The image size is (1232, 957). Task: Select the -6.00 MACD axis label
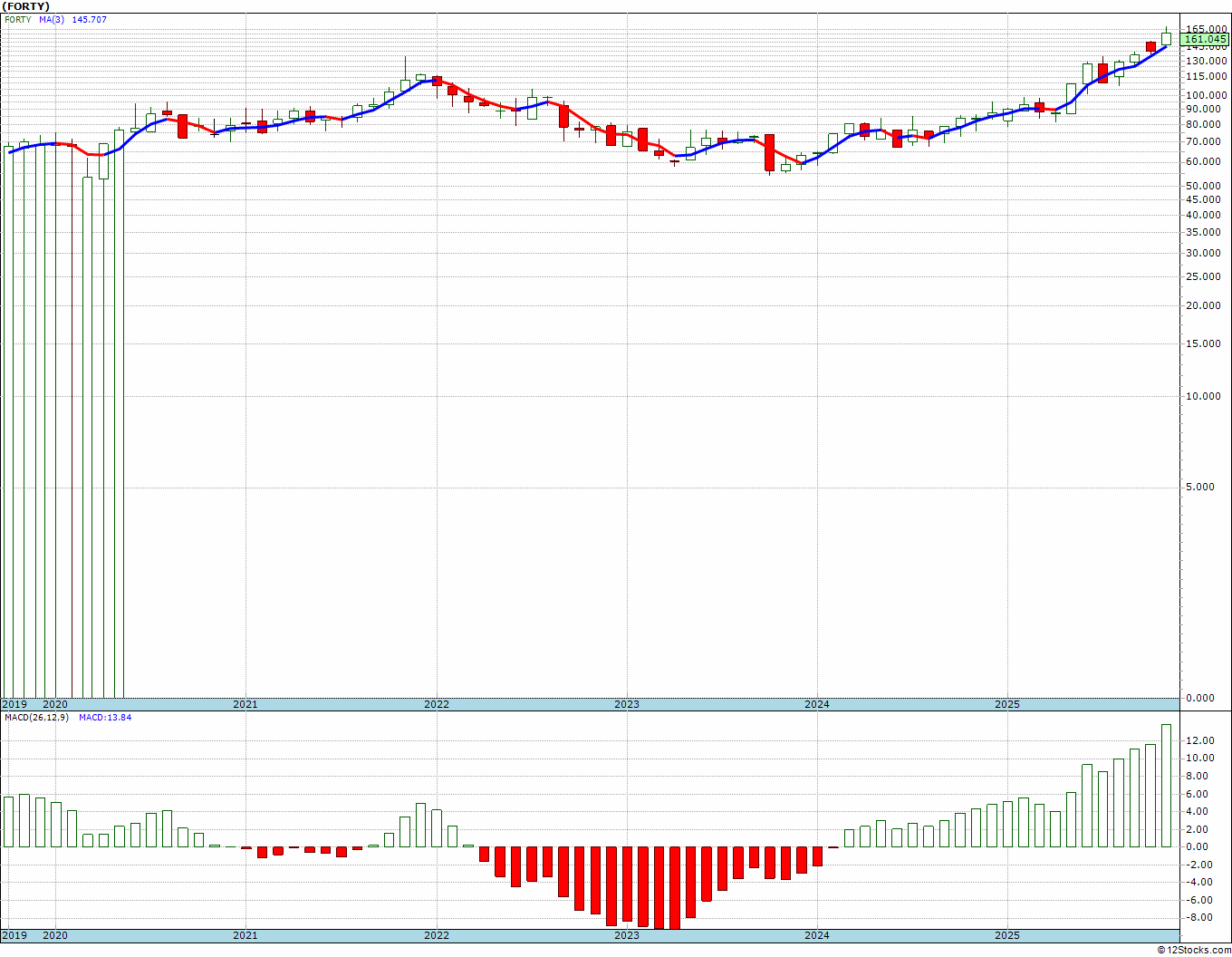coord(1200,900)
